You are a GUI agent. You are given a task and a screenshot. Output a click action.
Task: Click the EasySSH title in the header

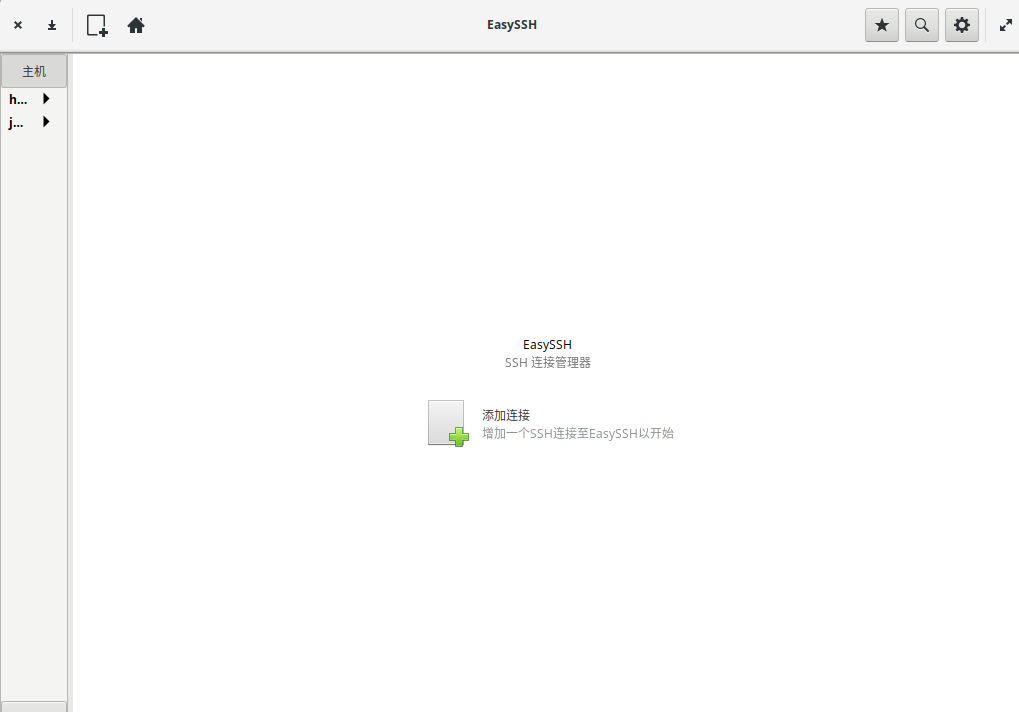tap(511, 24)
